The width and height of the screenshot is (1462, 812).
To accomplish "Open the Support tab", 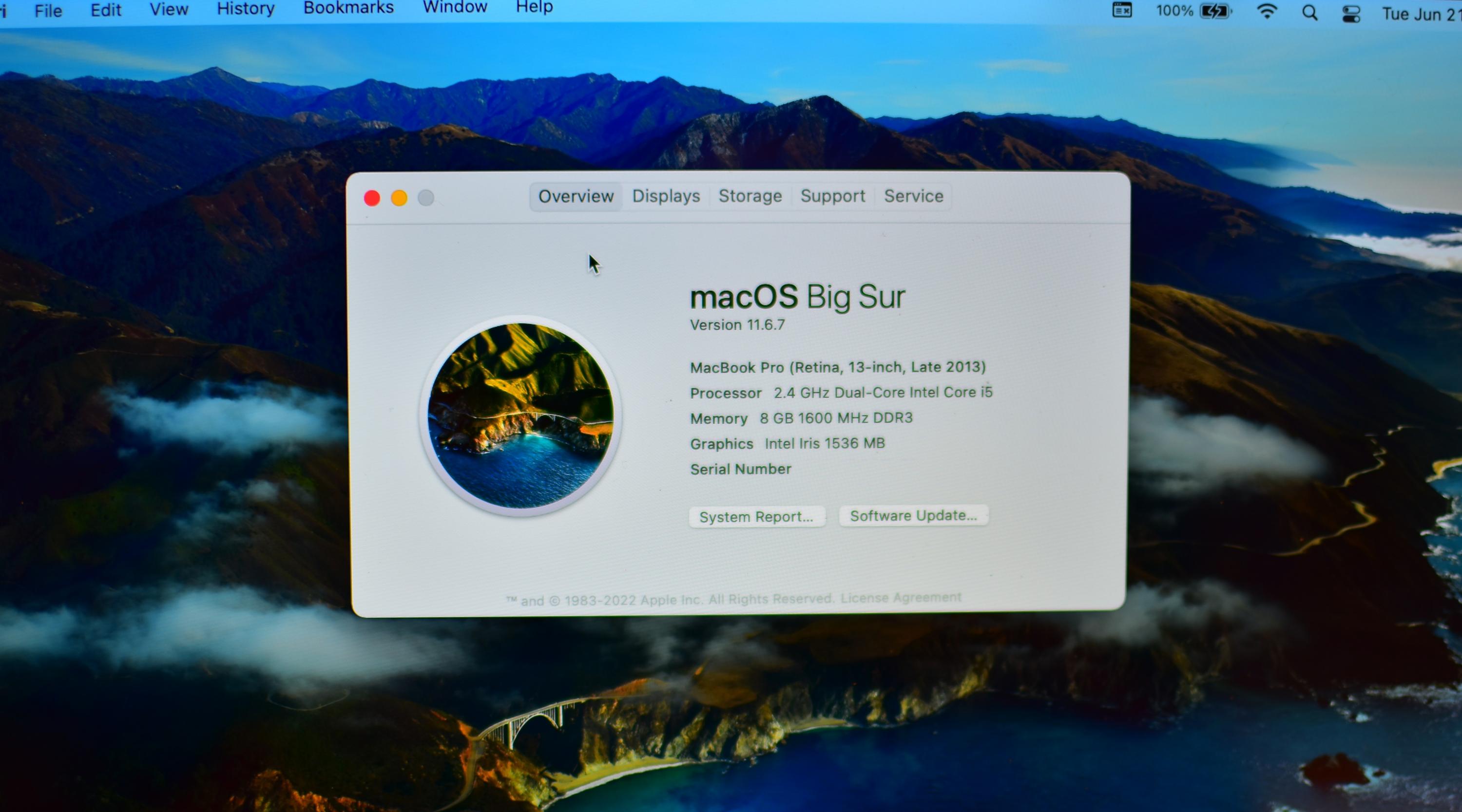I will 832,196.
